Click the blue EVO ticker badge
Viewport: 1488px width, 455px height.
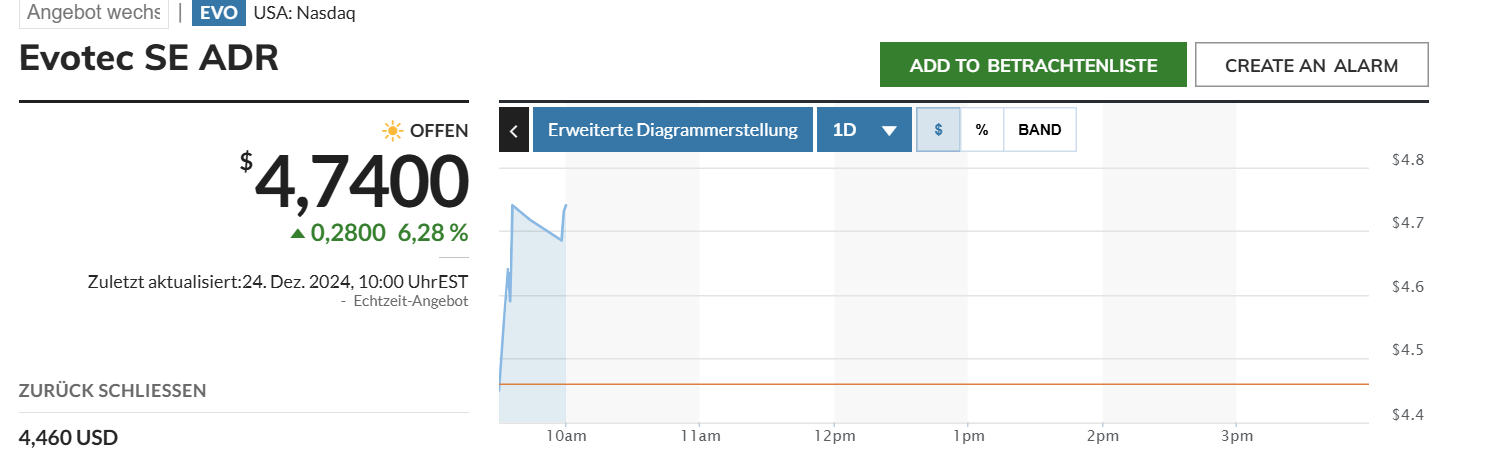tap(217, 13)
